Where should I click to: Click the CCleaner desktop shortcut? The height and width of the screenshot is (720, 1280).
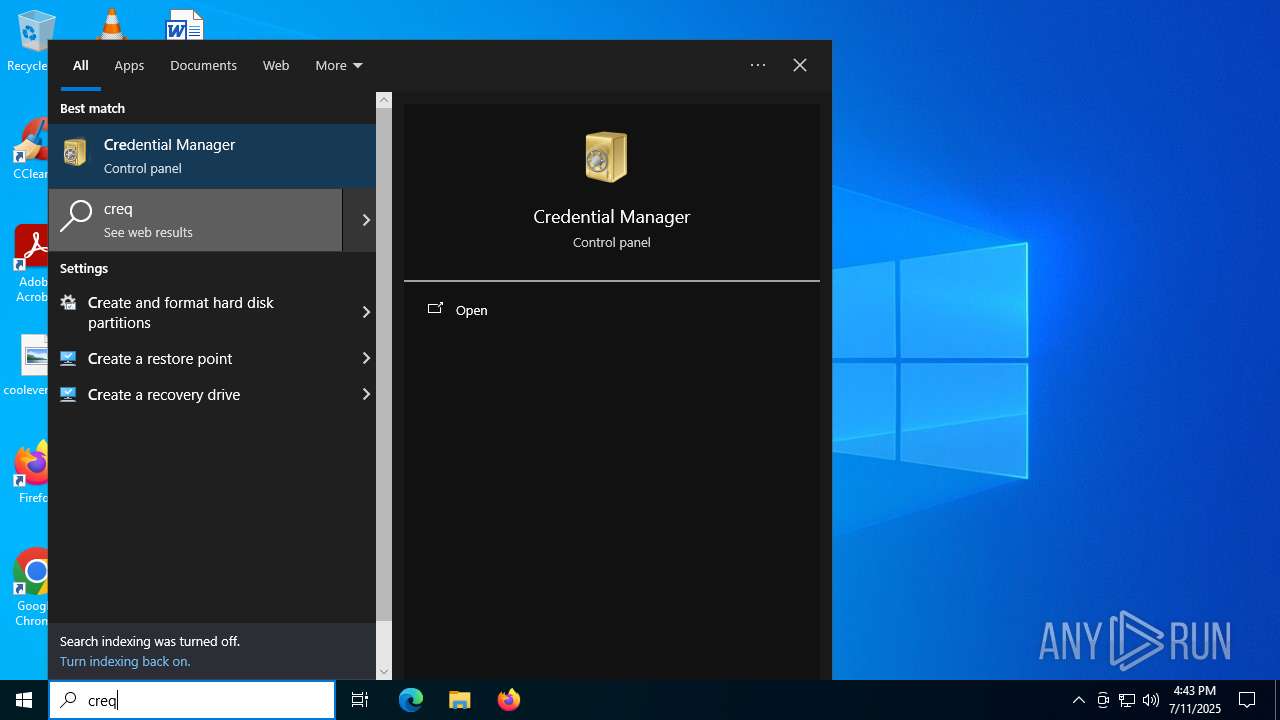pos(32,150)
